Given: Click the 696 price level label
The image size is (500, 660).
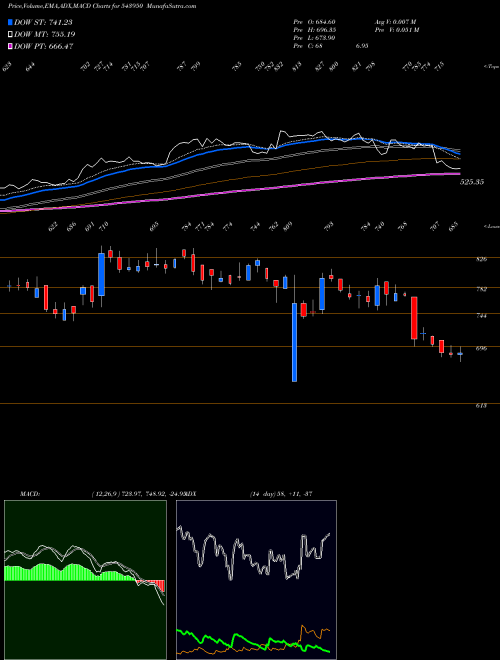Looking at the screenshot, I should tap(481, 349).
